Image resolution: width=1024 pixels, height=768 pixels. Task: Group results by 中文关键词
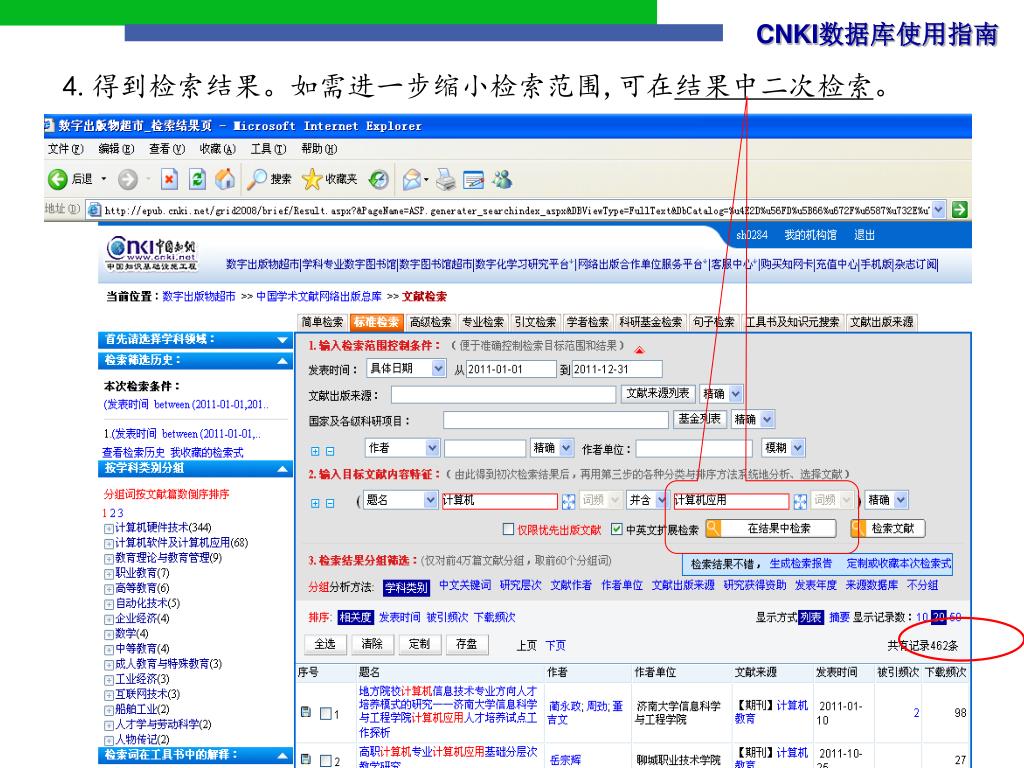(465, 585)
